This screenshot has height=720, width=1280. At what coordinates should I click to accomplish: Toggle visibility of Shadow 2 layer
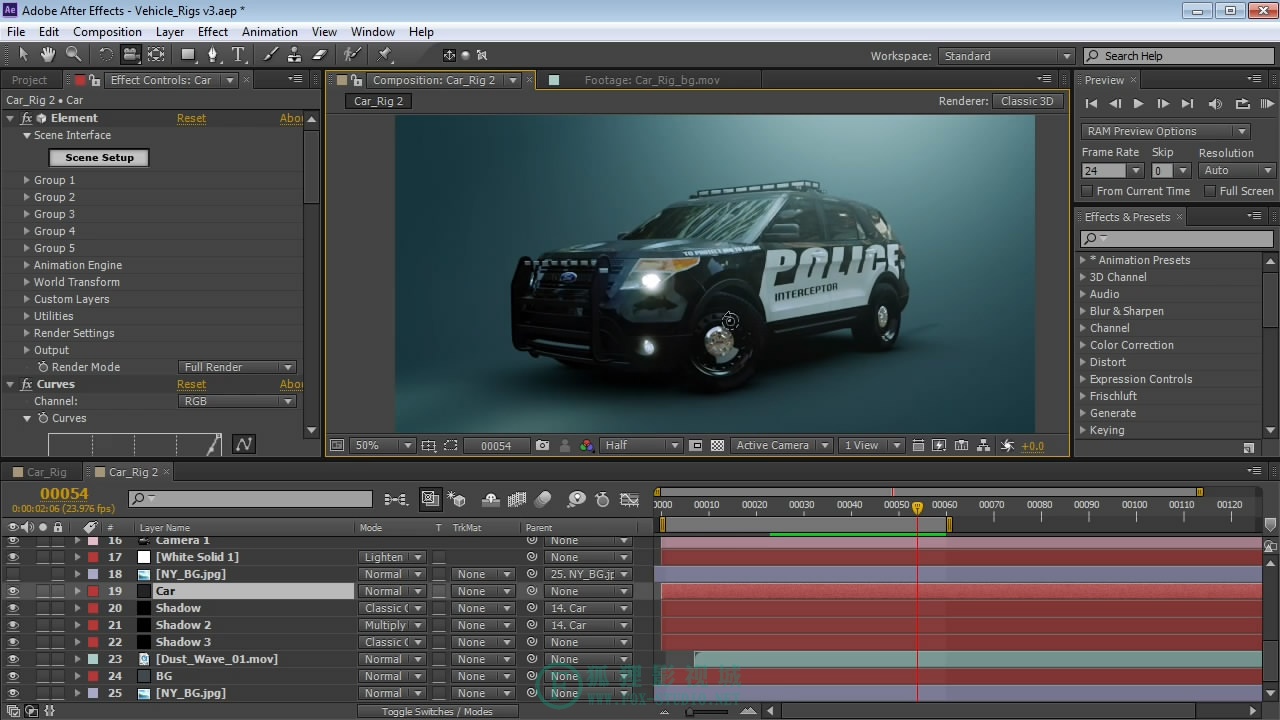(x=13, y=625)
